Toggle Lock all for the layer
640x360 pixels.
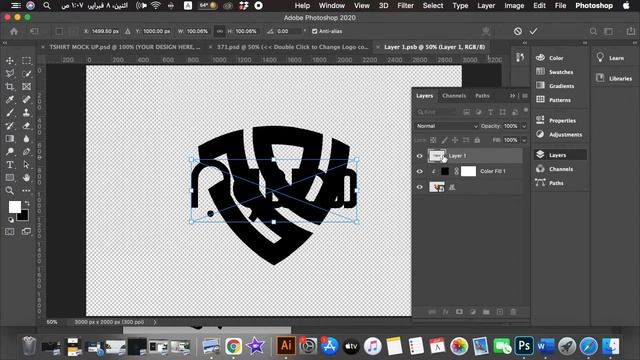click(x=477, y=140)
